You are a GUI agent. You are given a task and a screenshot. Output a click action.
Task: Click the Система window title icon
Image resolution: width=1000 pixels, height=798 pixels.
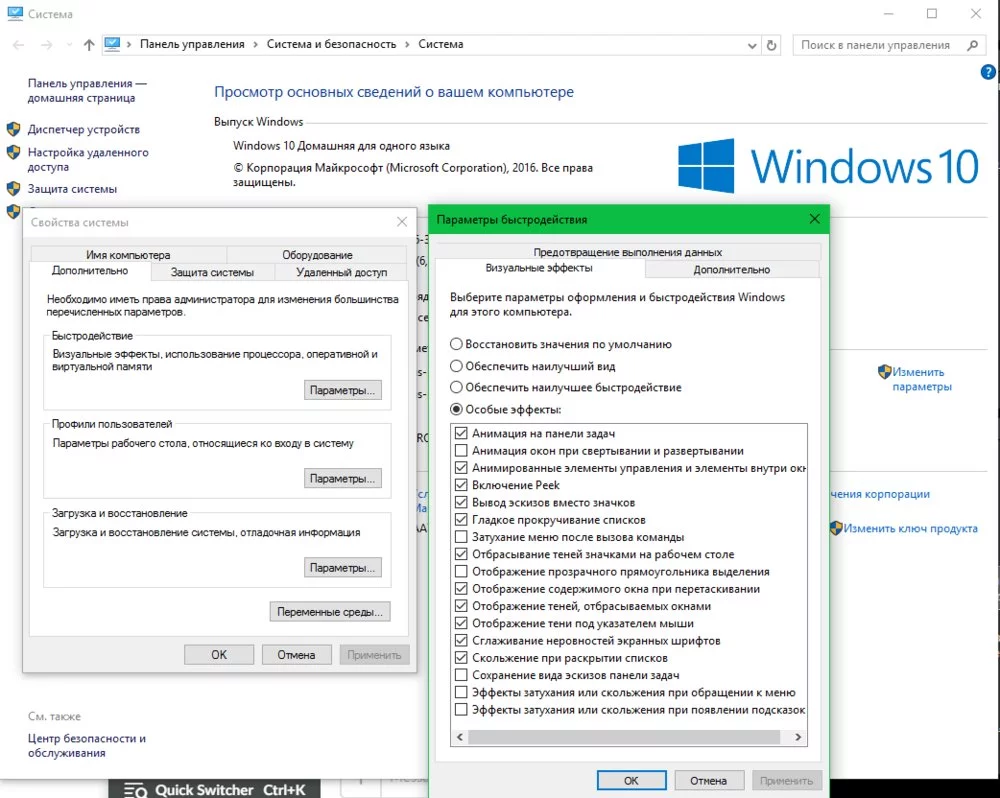pyautogui.click(x=15, y=13)
